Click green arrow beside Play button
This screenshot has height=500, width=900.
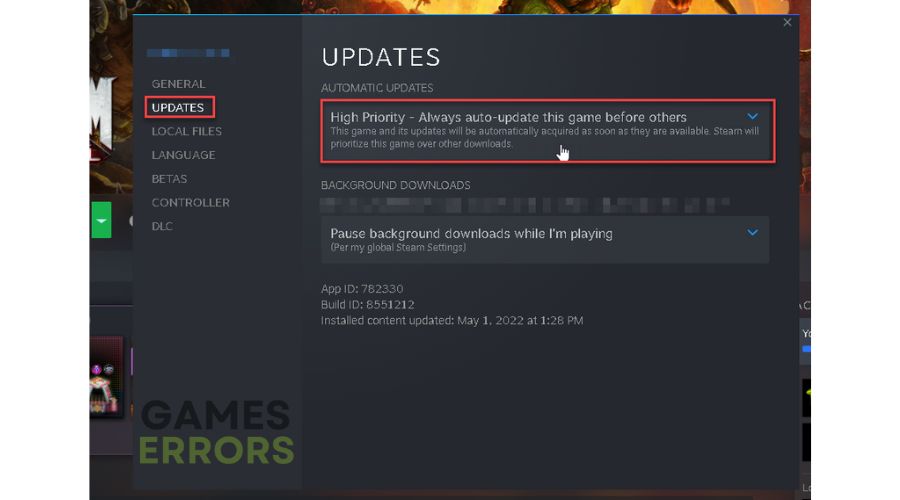point(101,220)
